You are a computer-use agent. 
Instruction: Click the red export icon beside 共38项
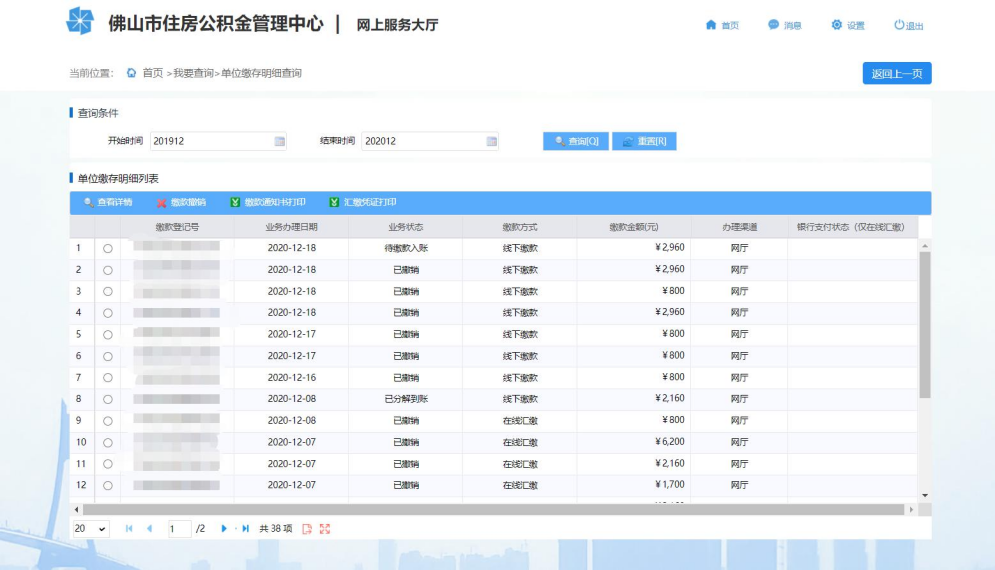(x=307, y=529)
